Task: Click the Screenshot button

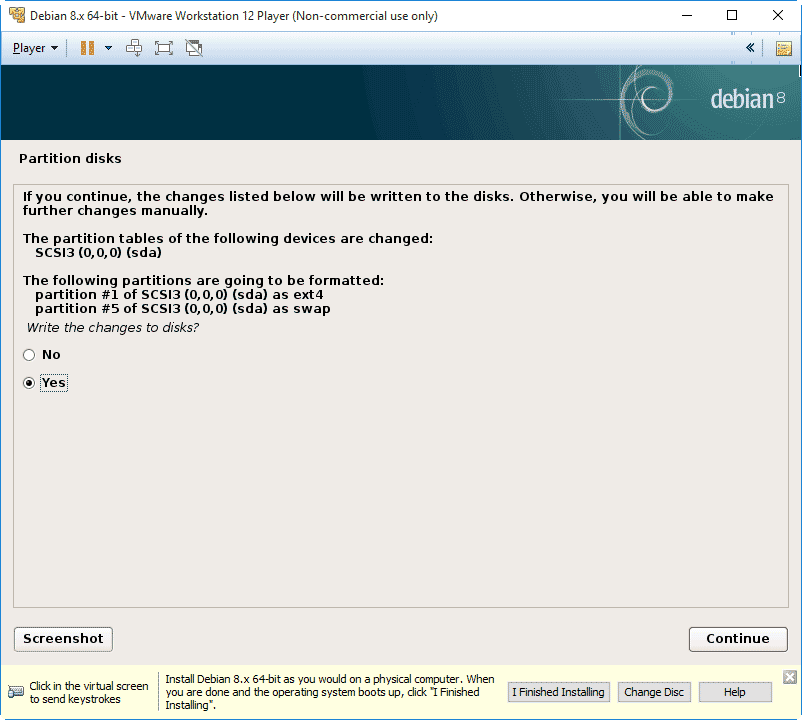Action: [x=63, y=639]
